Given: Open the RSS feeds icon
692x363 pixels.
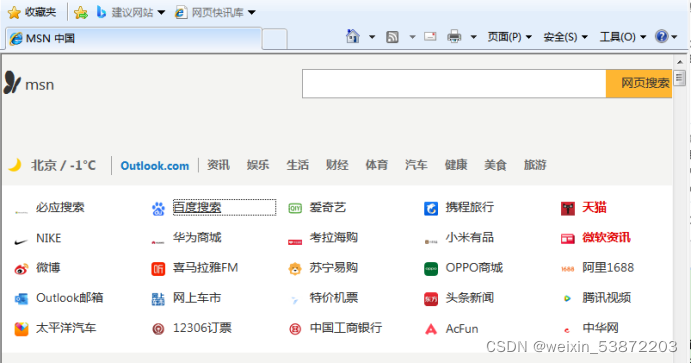Looking at the screenshot, I should 392,37.
